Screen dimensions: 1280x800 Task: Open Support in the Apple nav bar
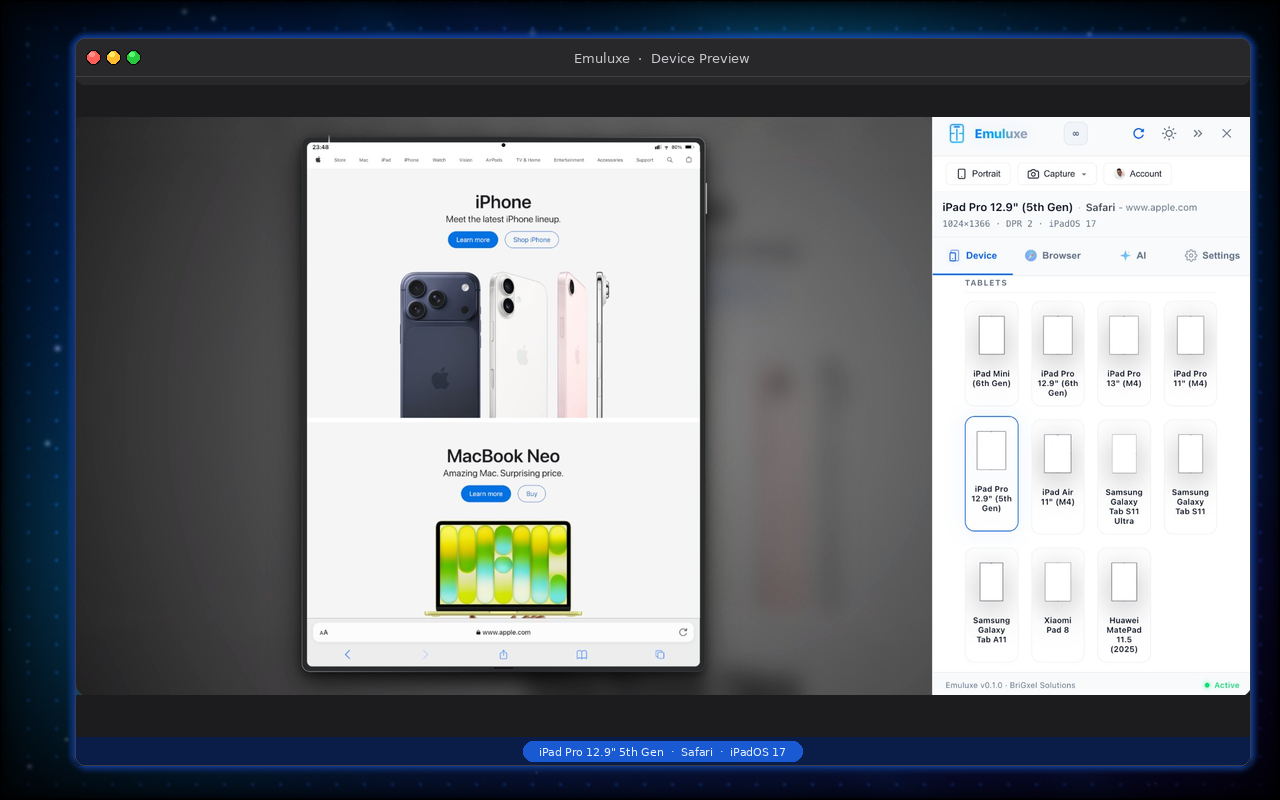(x=645, y=160)
